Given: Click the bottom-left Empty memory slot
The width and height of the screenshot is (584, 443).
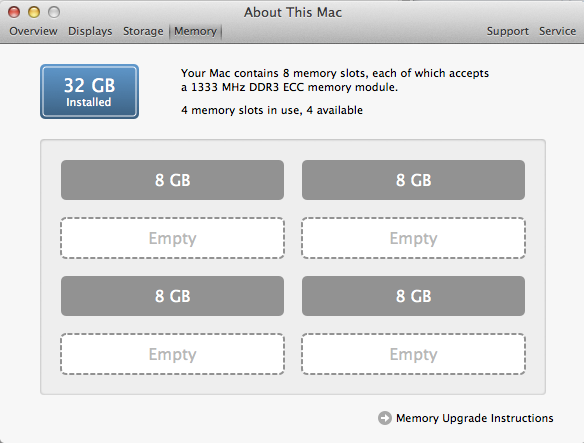Looking at the screenshot, I should pyautogui.click(x=172, y=354).
